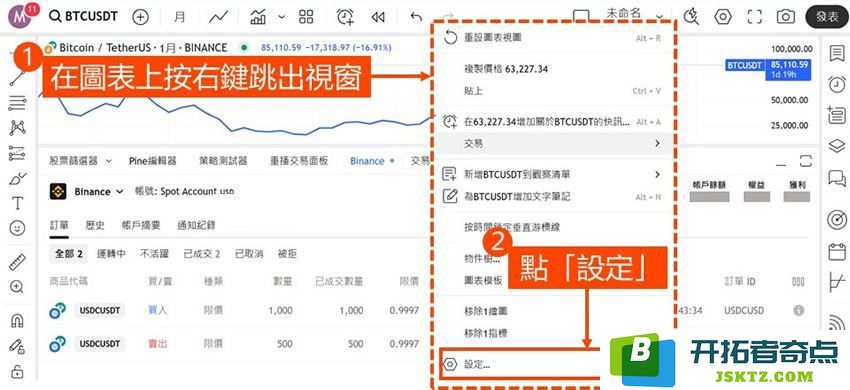Click the bar replay rewind icon
Screen dimensions: 850x390
coord(378,17)
